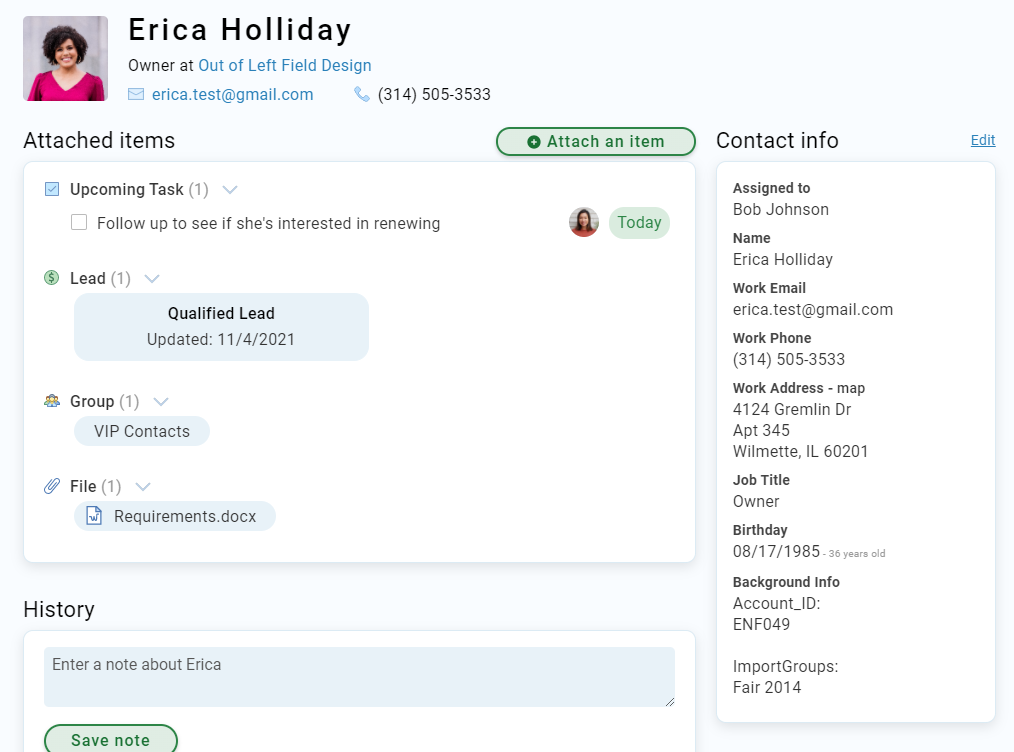Click the Group people icon
This screenshot has height=752, width=1014.
point(52,401)
